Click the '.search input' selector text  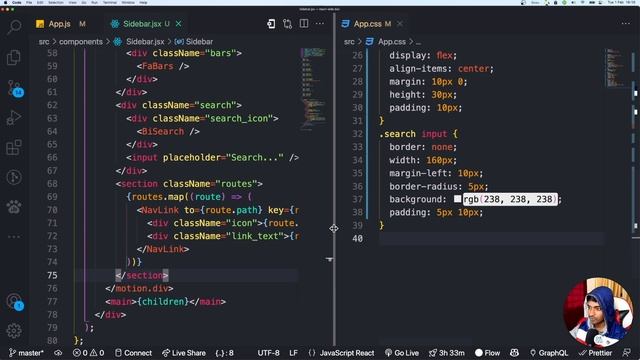click(413, 134)
